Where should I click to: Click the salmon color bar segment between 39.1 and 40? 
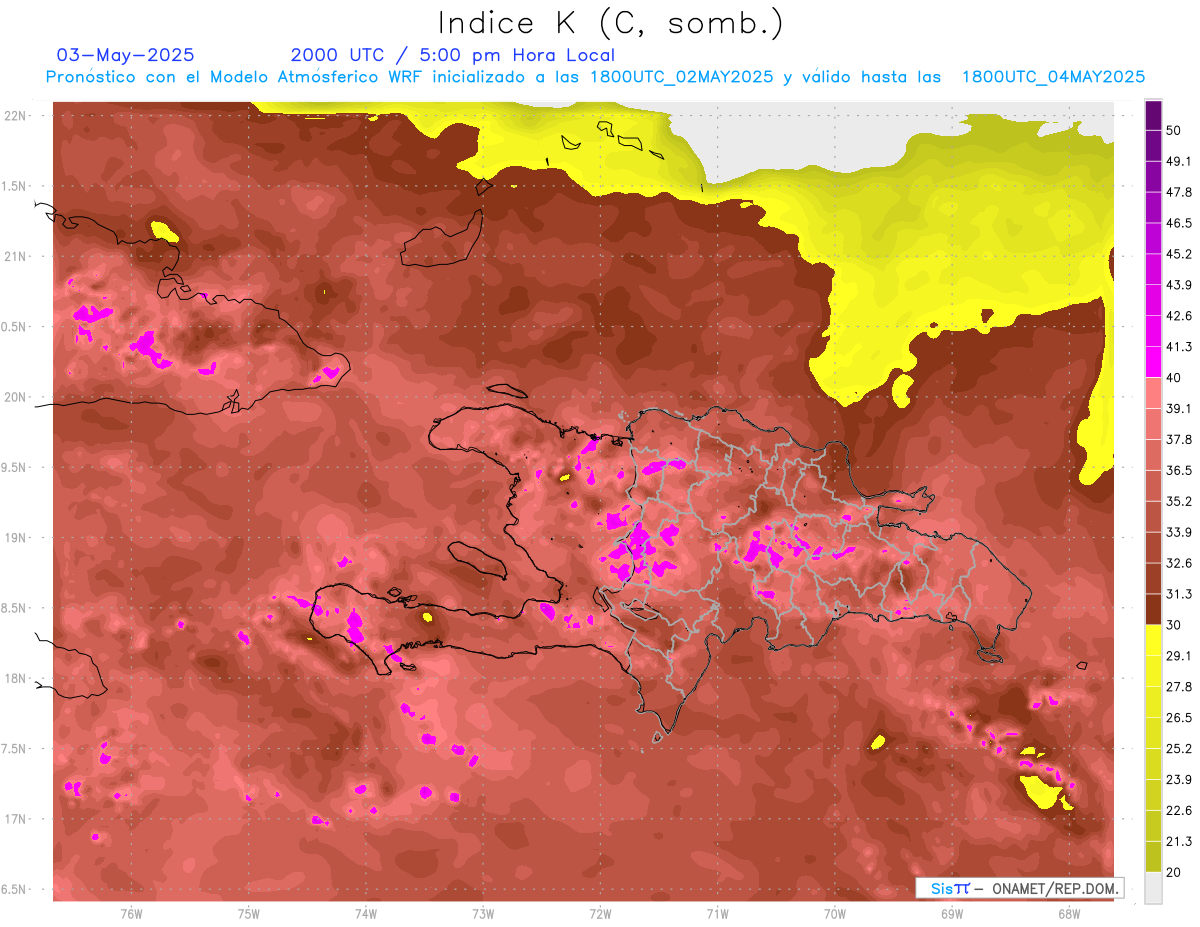(1153, 392)
